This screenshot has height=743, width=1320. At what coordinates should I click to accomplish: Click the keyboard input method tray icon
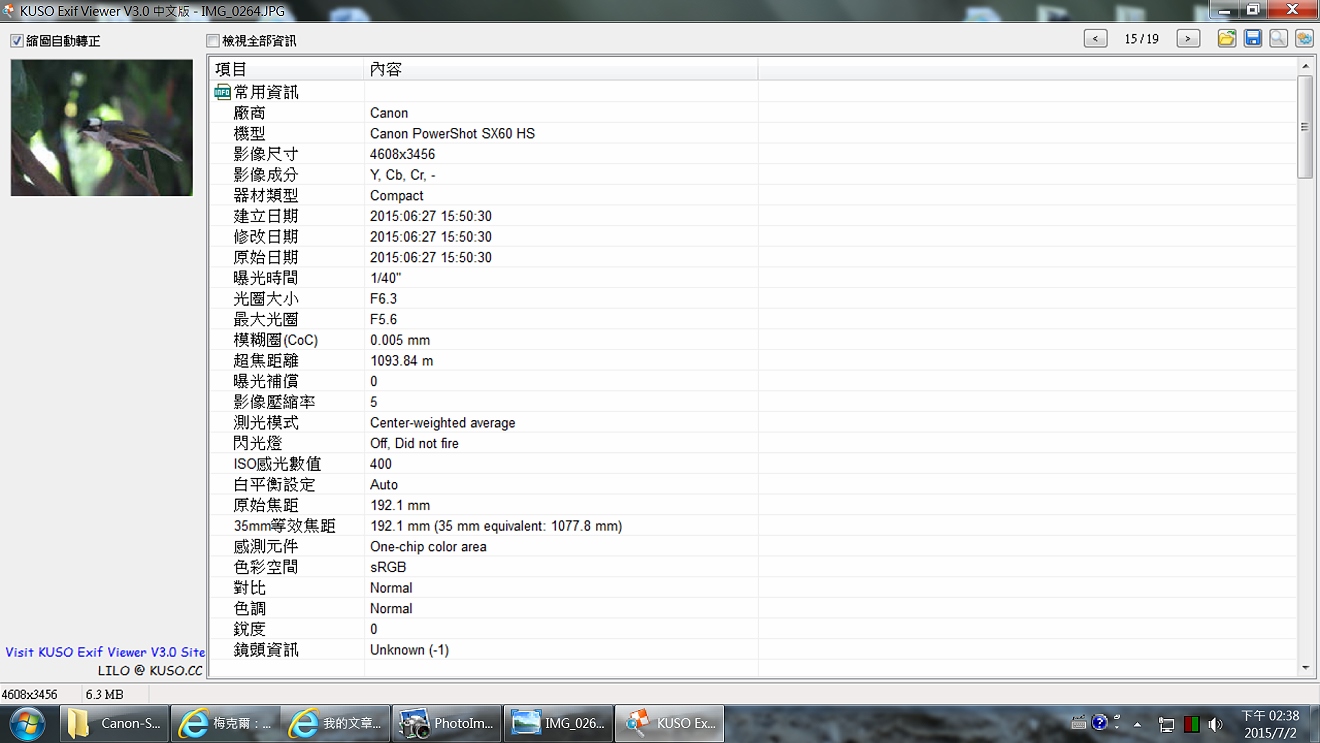1079,723
